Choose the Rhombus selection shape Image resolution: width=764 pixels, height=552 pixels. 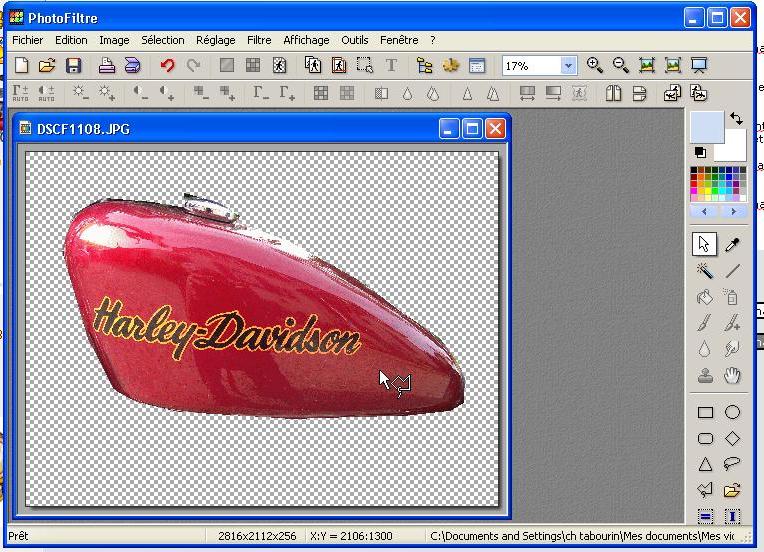tap(732, 438)
